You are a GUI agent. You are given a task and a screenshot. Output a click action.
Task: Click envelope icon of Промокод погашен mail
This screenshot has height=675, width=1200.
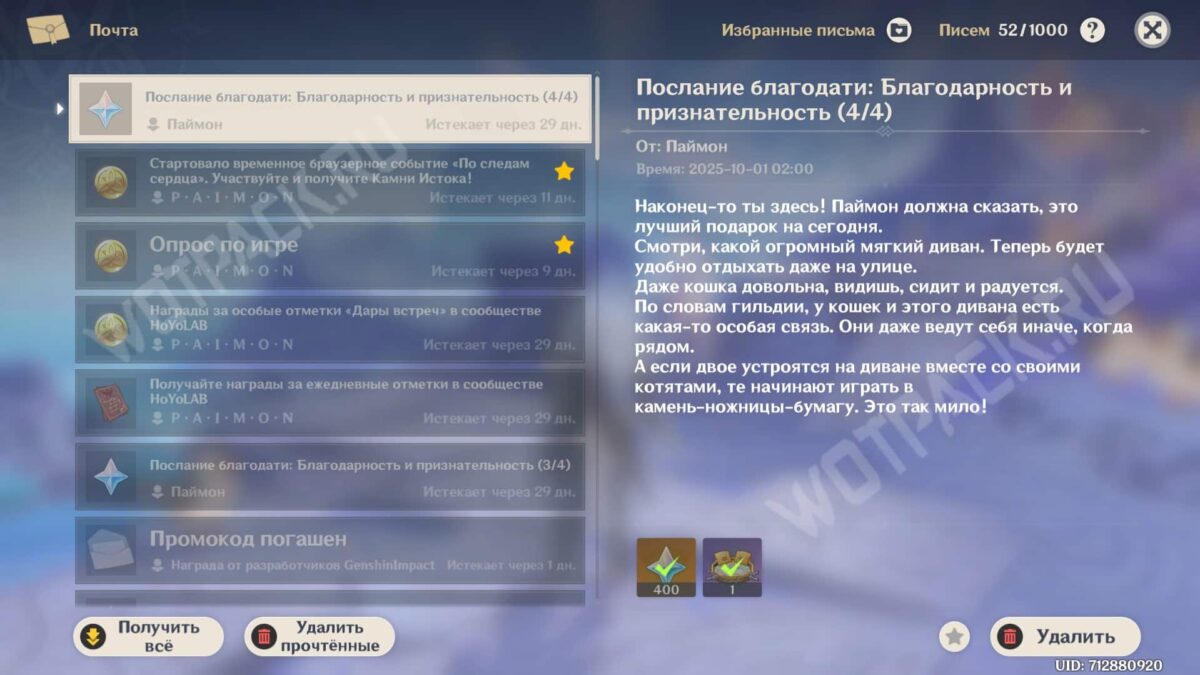[110, 550]
